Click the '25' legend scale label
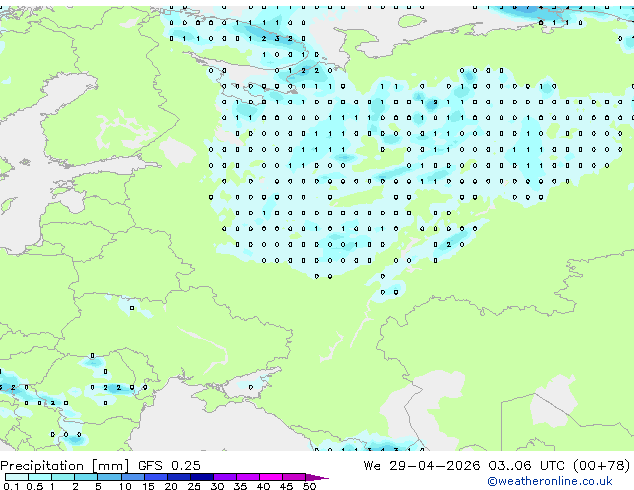 pyautogui.click(x=194, y=486)
